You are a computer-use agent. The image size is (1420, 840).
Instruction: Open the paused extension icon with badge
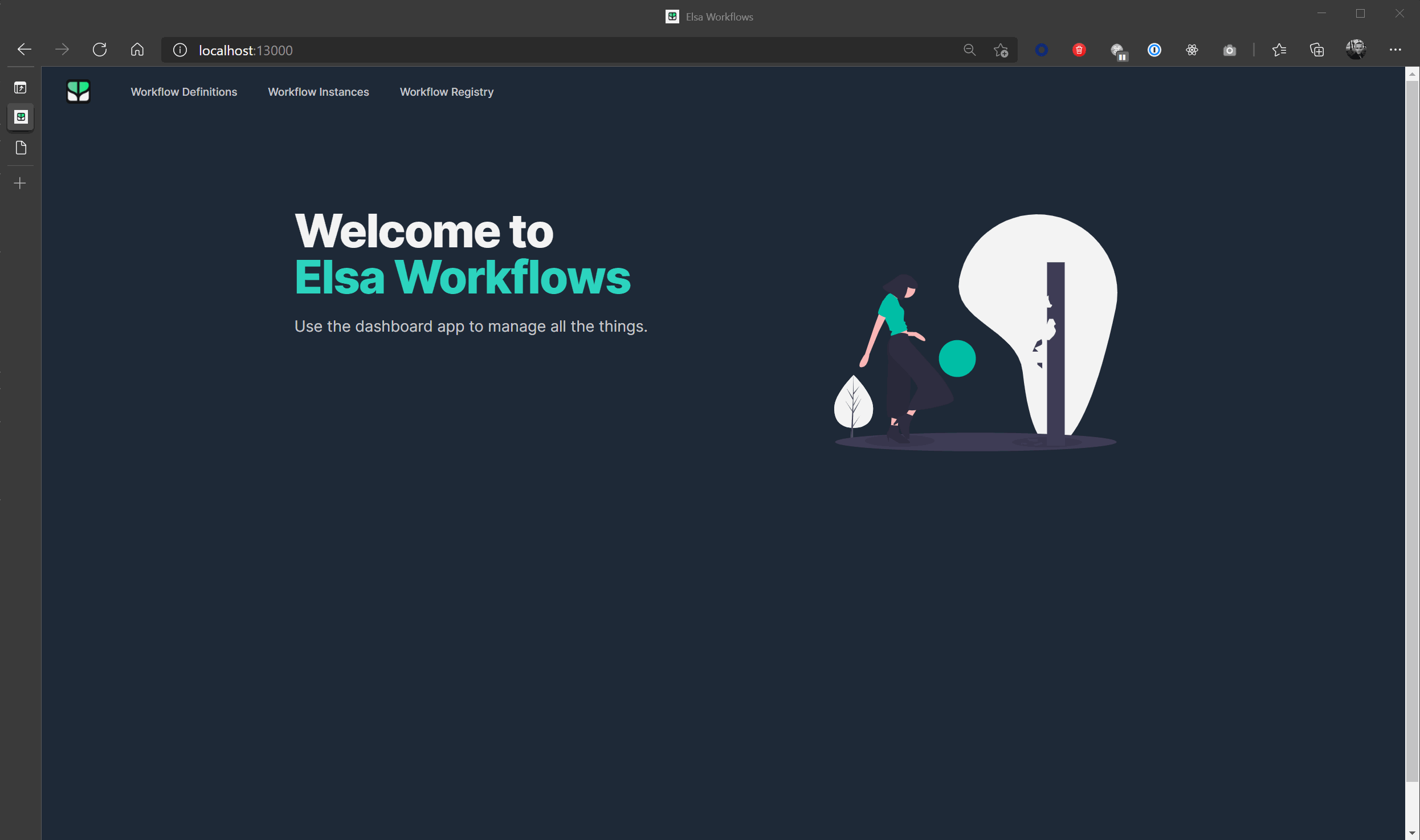click(1119, 52)
